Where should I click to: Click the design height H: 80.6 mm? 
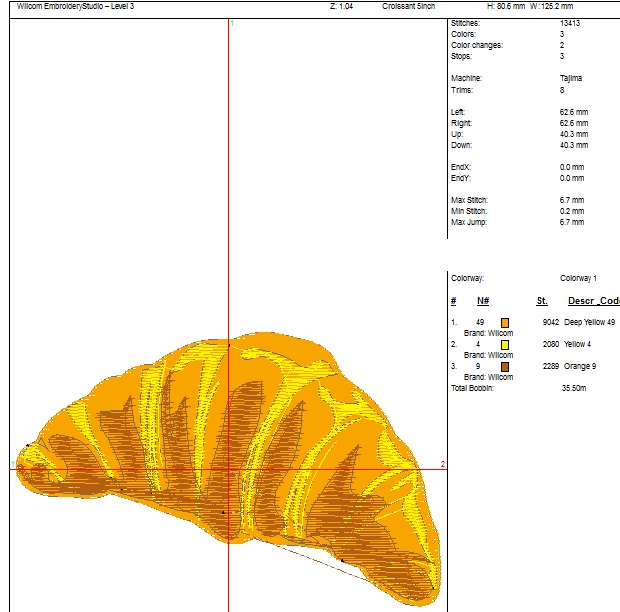(505, 6)
